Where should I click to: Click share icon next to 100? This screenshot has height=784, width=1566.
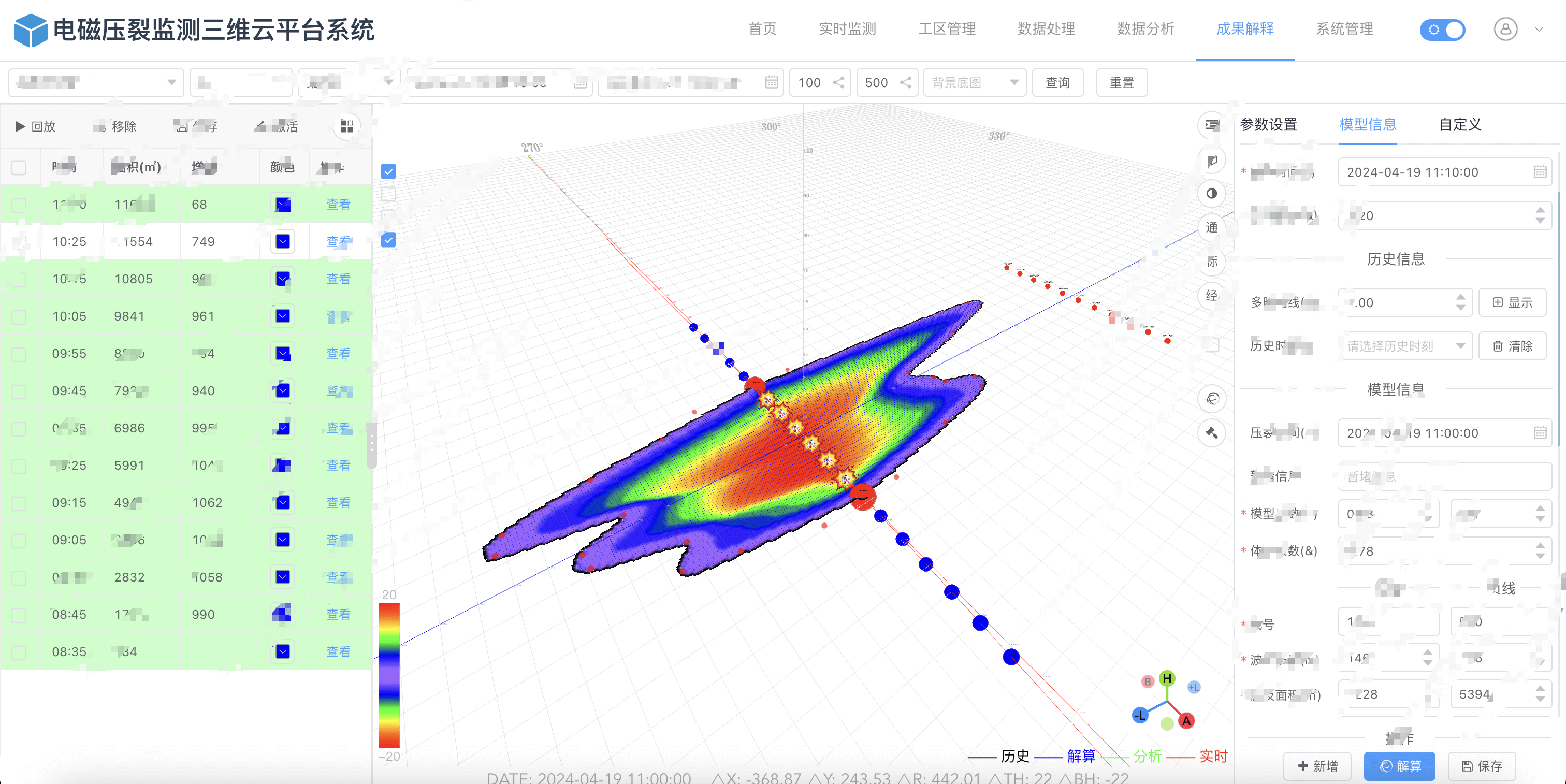(x=838, y=83)
